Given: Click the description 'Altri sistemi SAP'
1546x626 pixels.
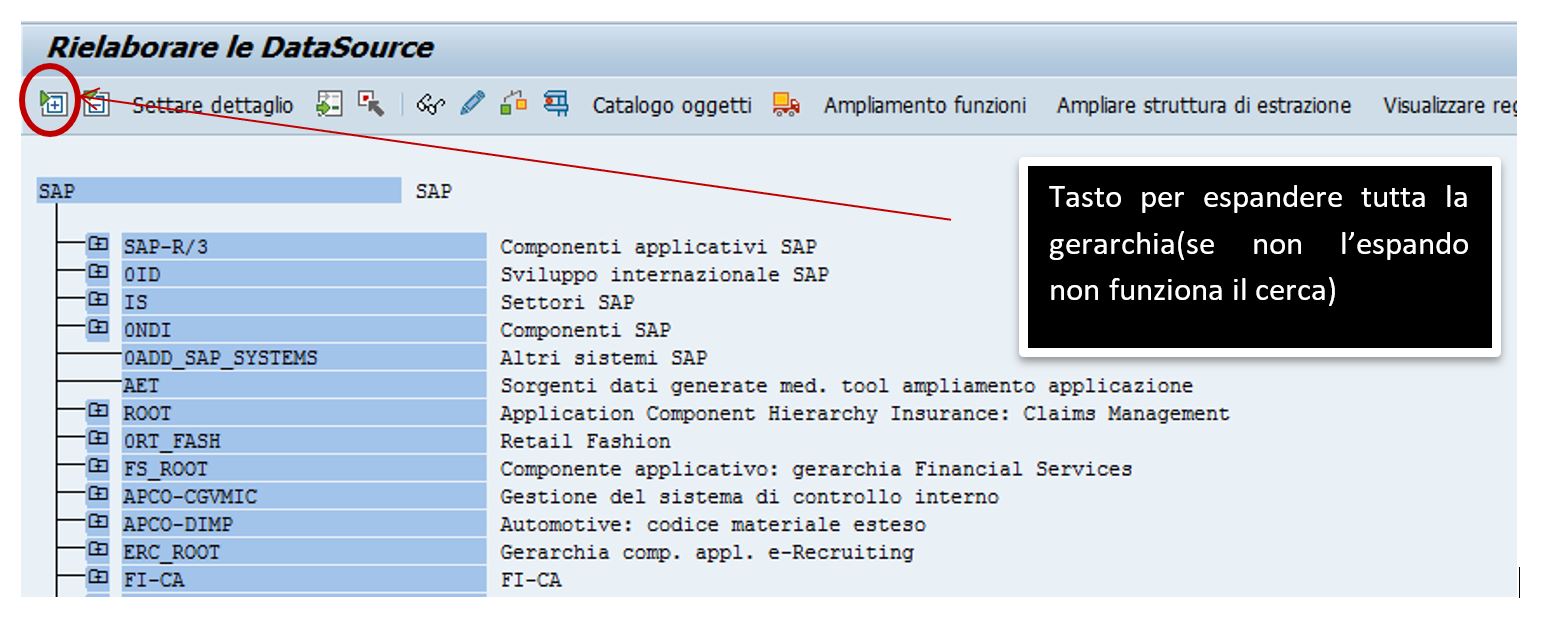Looking at the screenshot, I should [x=603, y=359].
